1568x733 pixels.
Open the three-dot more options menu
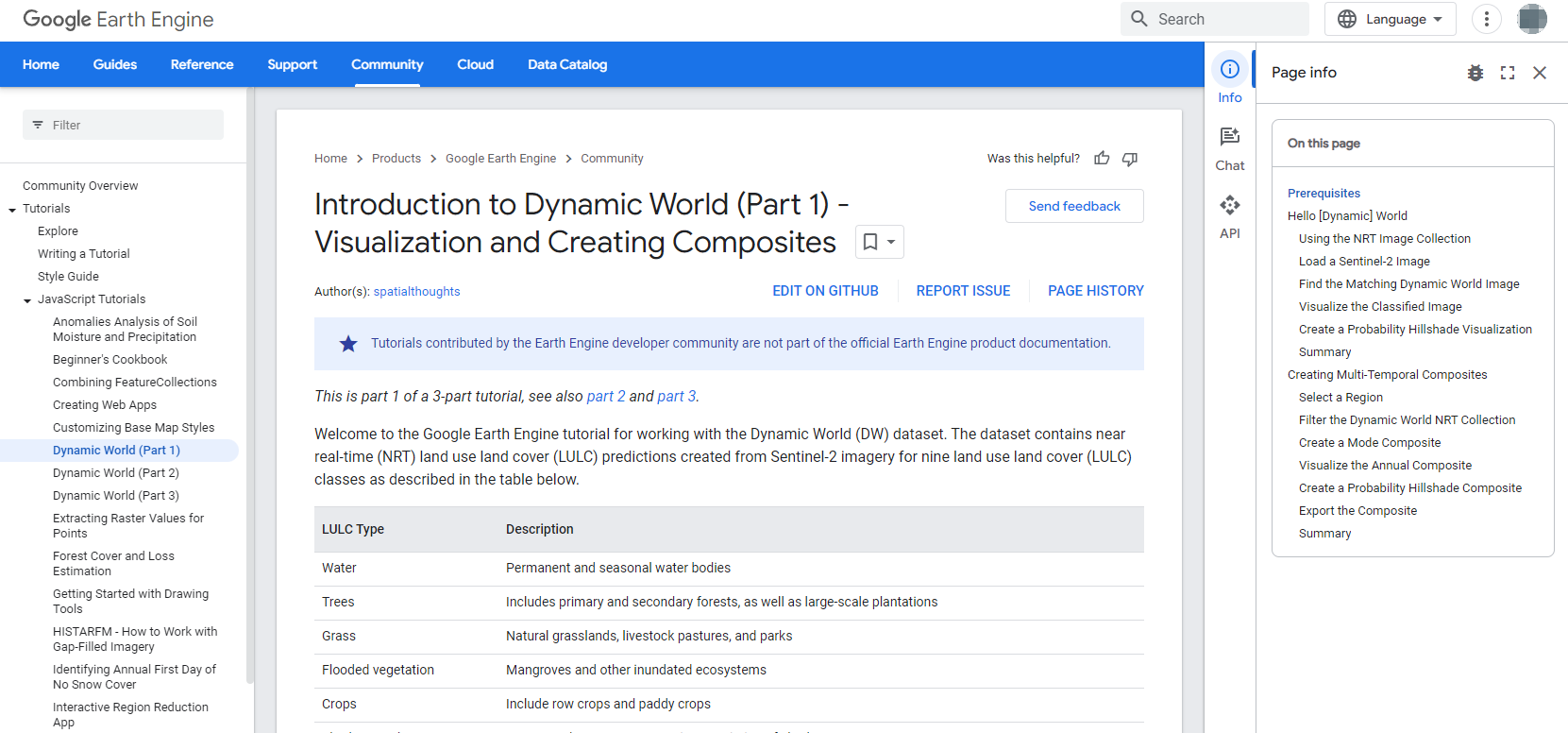(1487, 19)
